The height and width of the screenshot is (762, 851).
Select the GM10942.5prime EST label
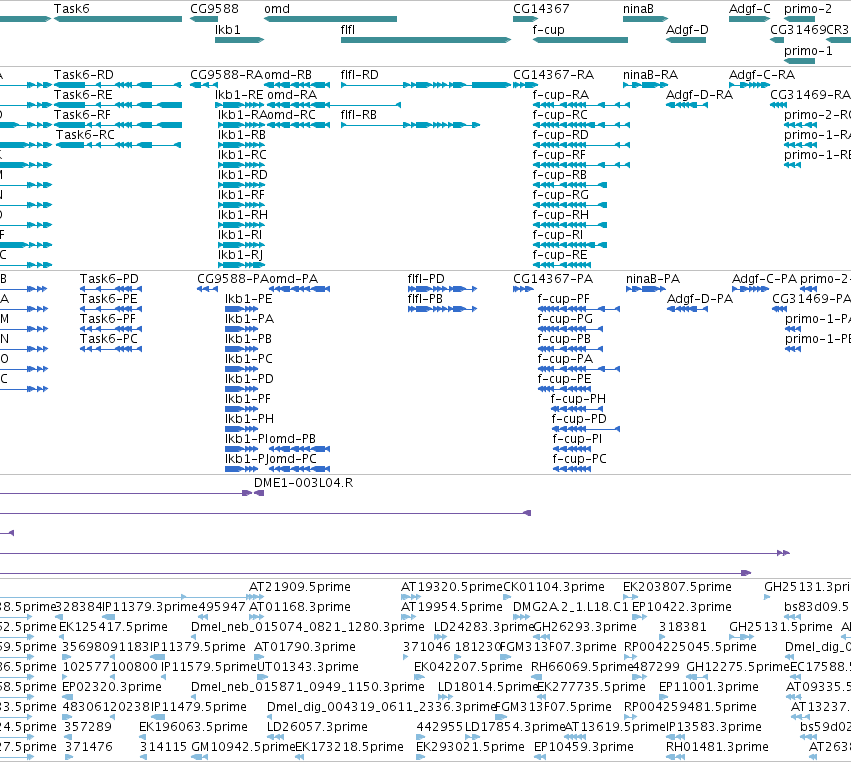pos(243,747)
